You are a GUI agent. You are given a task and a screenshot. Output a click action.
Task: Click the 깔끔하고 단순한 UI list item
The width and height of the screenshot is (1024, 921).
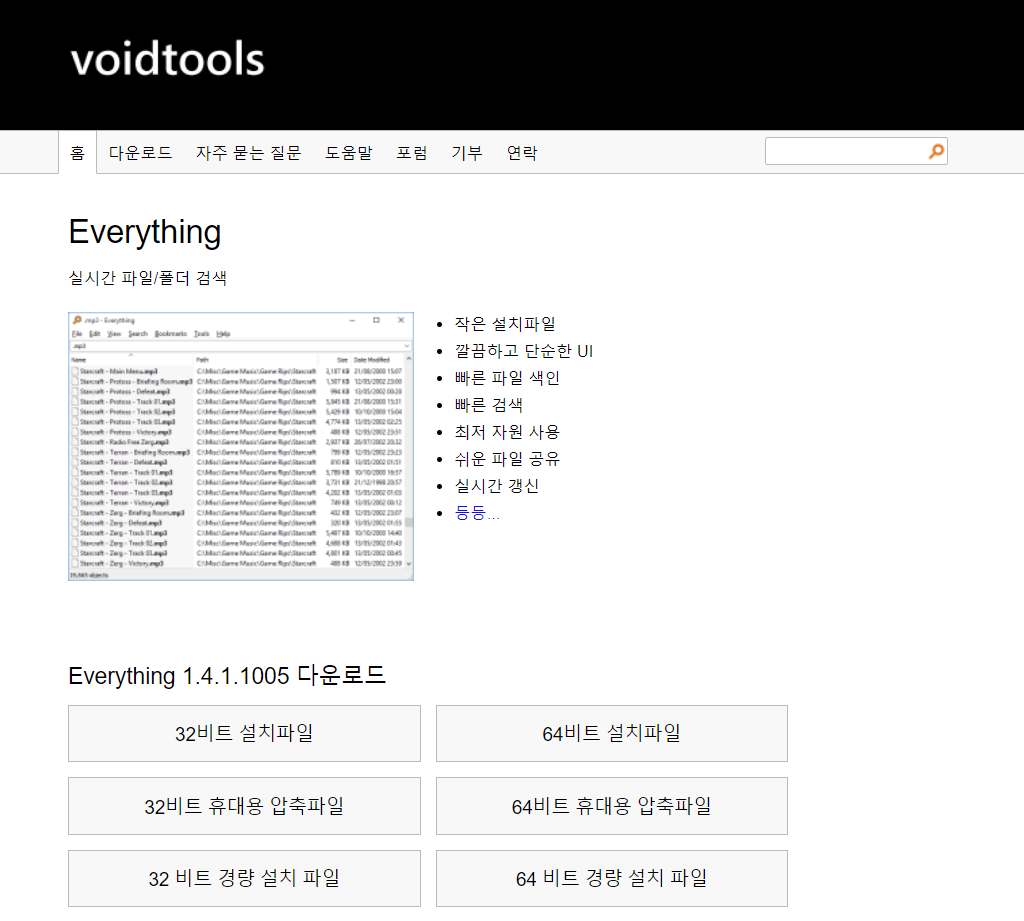coord(524,351)
